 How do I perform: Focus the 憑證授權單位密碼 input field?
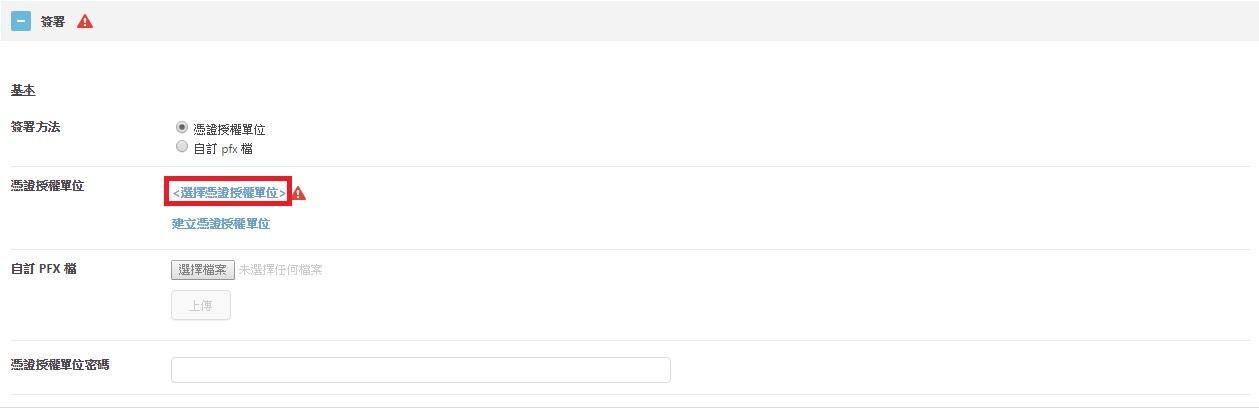(x=421, y=370)
